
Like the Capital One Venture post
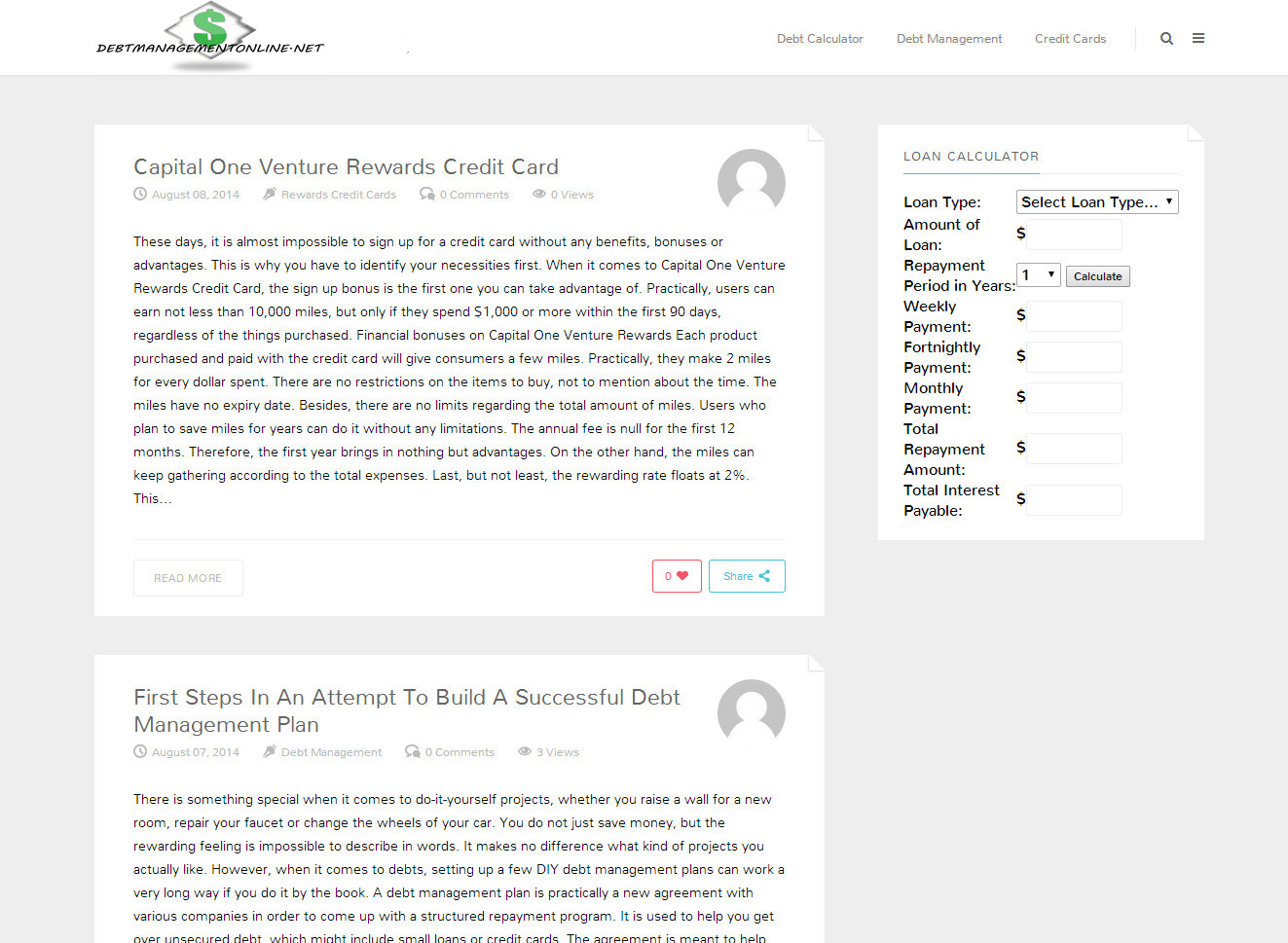pos(677,576)
